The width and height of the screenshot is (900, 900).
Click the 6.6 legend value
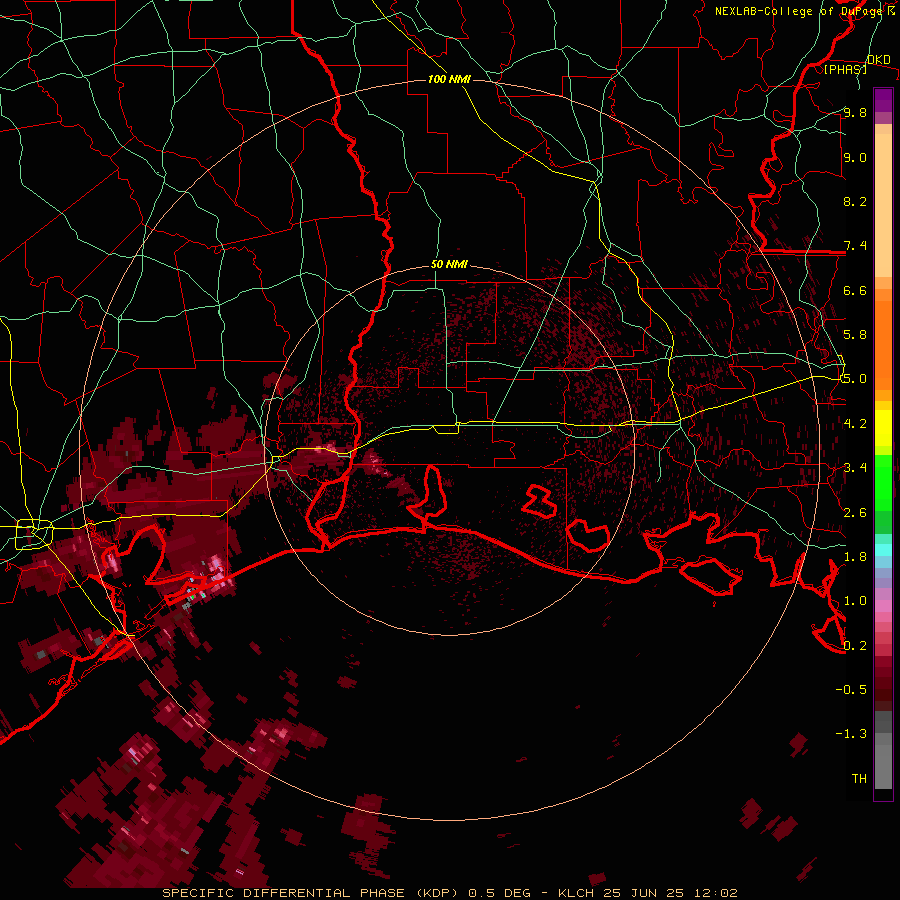pos(855,291)
